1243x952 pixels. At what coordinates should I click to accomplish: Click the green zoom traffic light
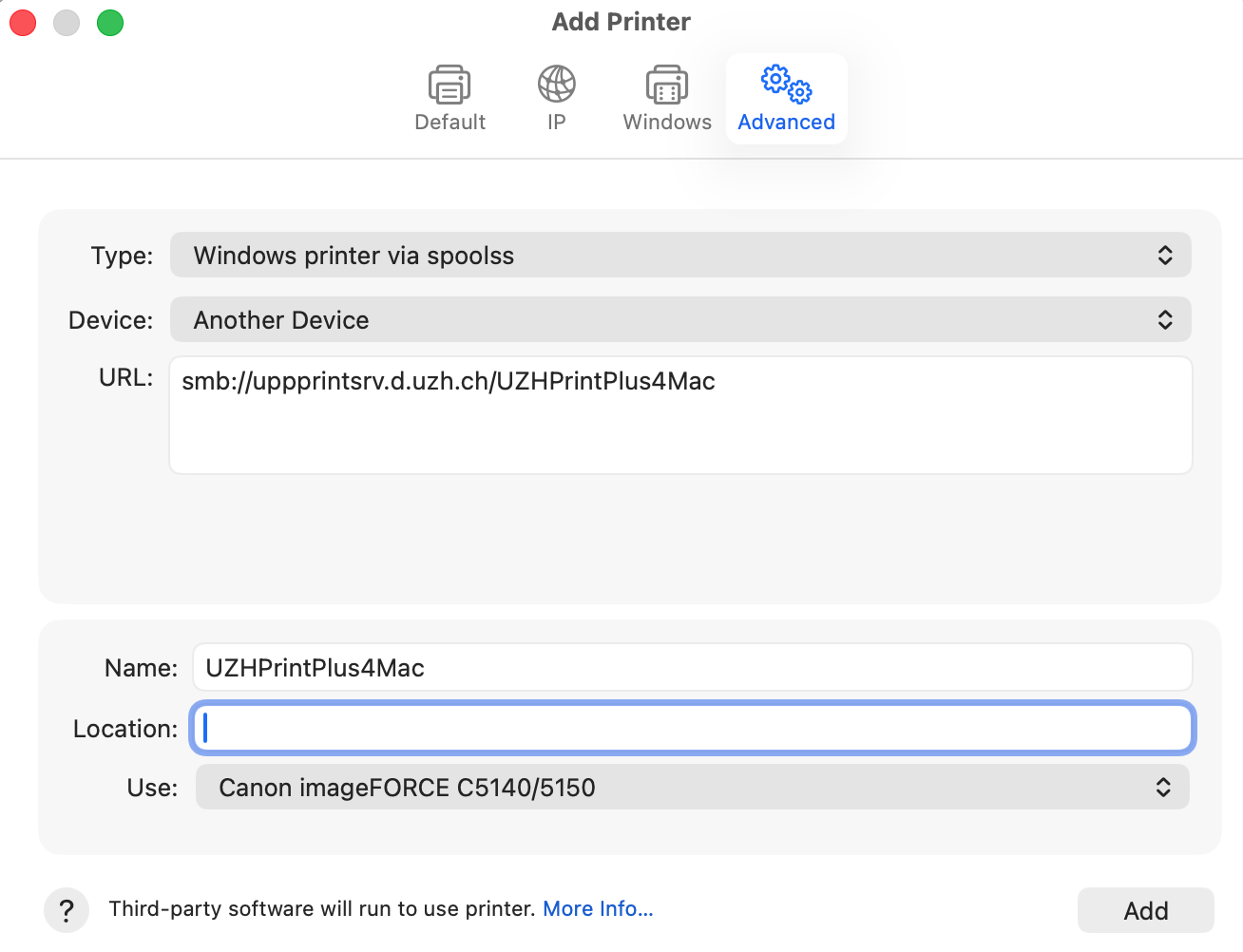click(110, 22)
